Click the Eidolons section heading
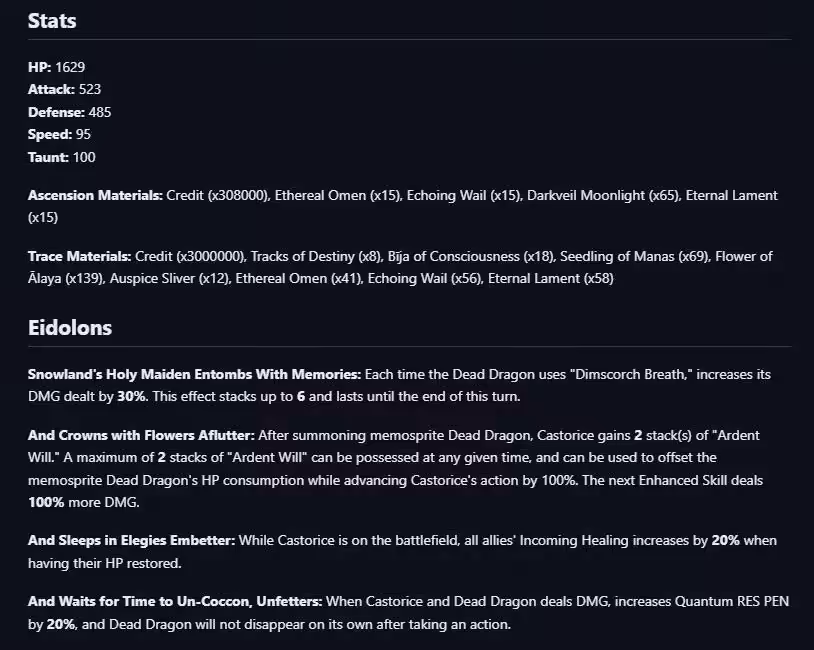Image resolution: width=814 pixels, height=650 pixels. 70,328
